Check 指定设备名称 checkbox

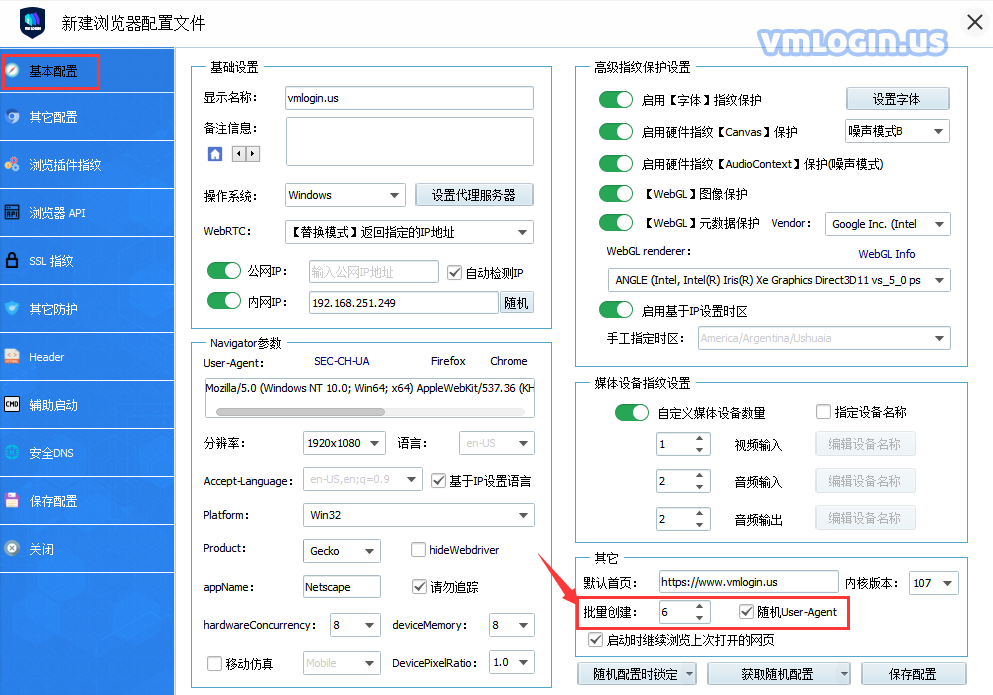pyautogui.click(x=823, y=412)
